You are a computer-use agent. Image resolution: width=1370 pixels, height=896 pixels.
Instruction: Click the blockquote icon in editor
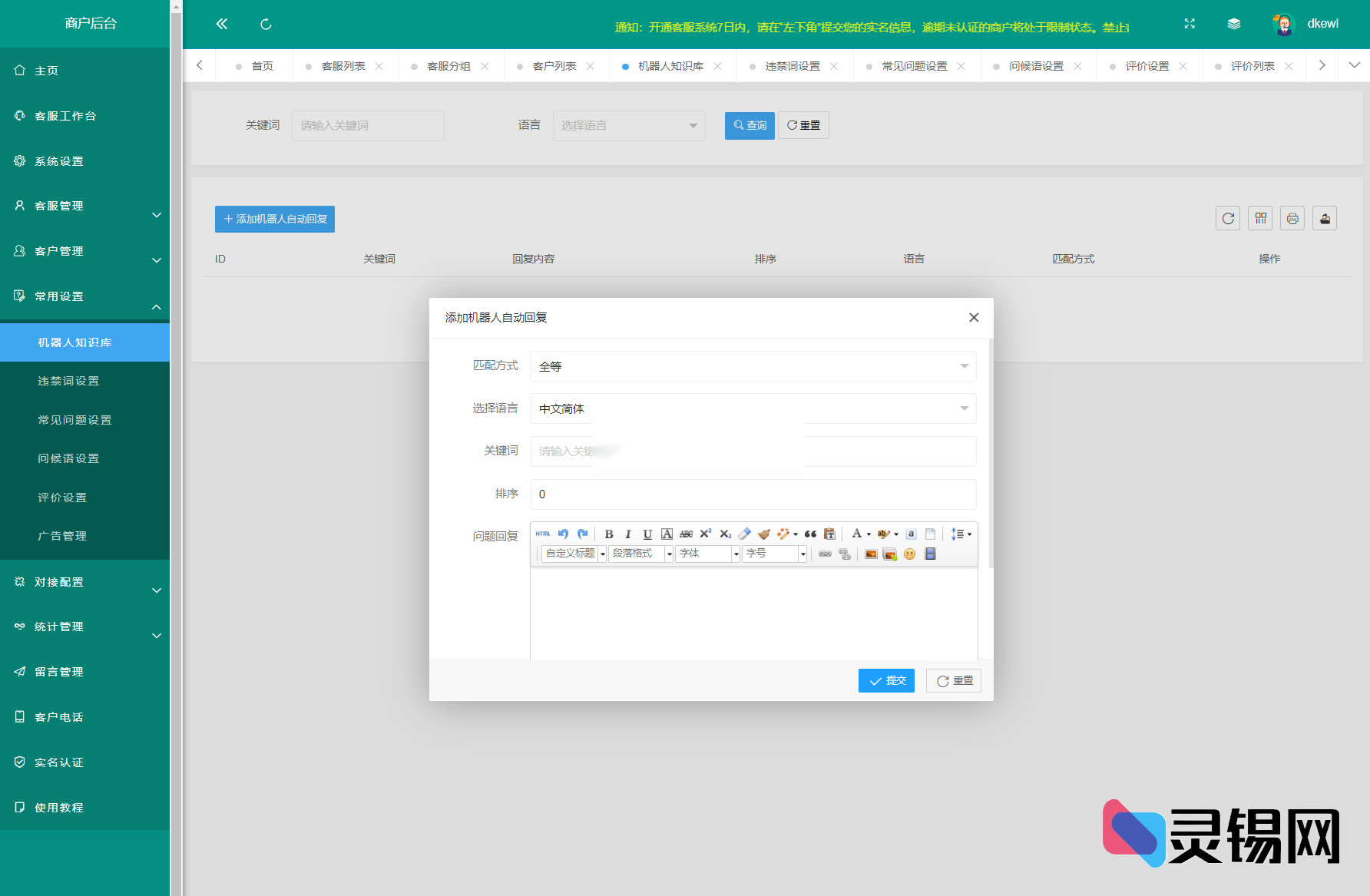810,534
